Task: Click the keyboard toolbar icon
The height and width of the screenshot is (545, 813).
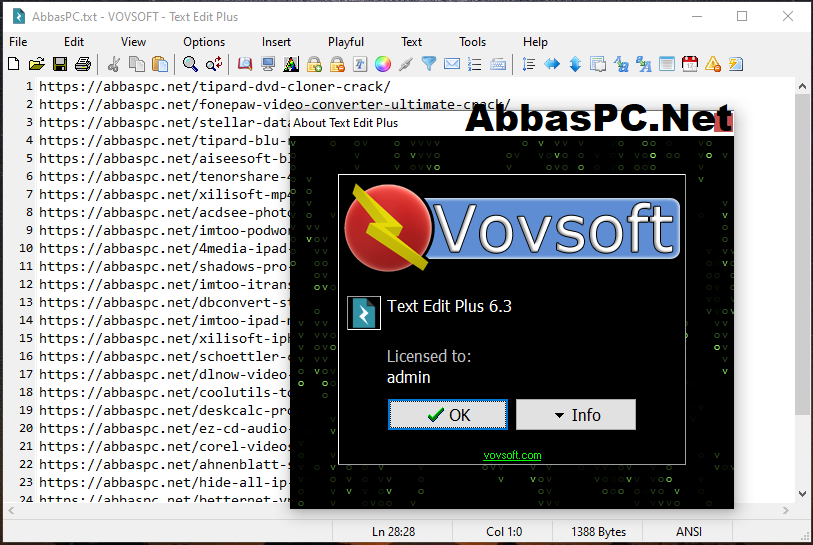Action: tap(498, 64)
